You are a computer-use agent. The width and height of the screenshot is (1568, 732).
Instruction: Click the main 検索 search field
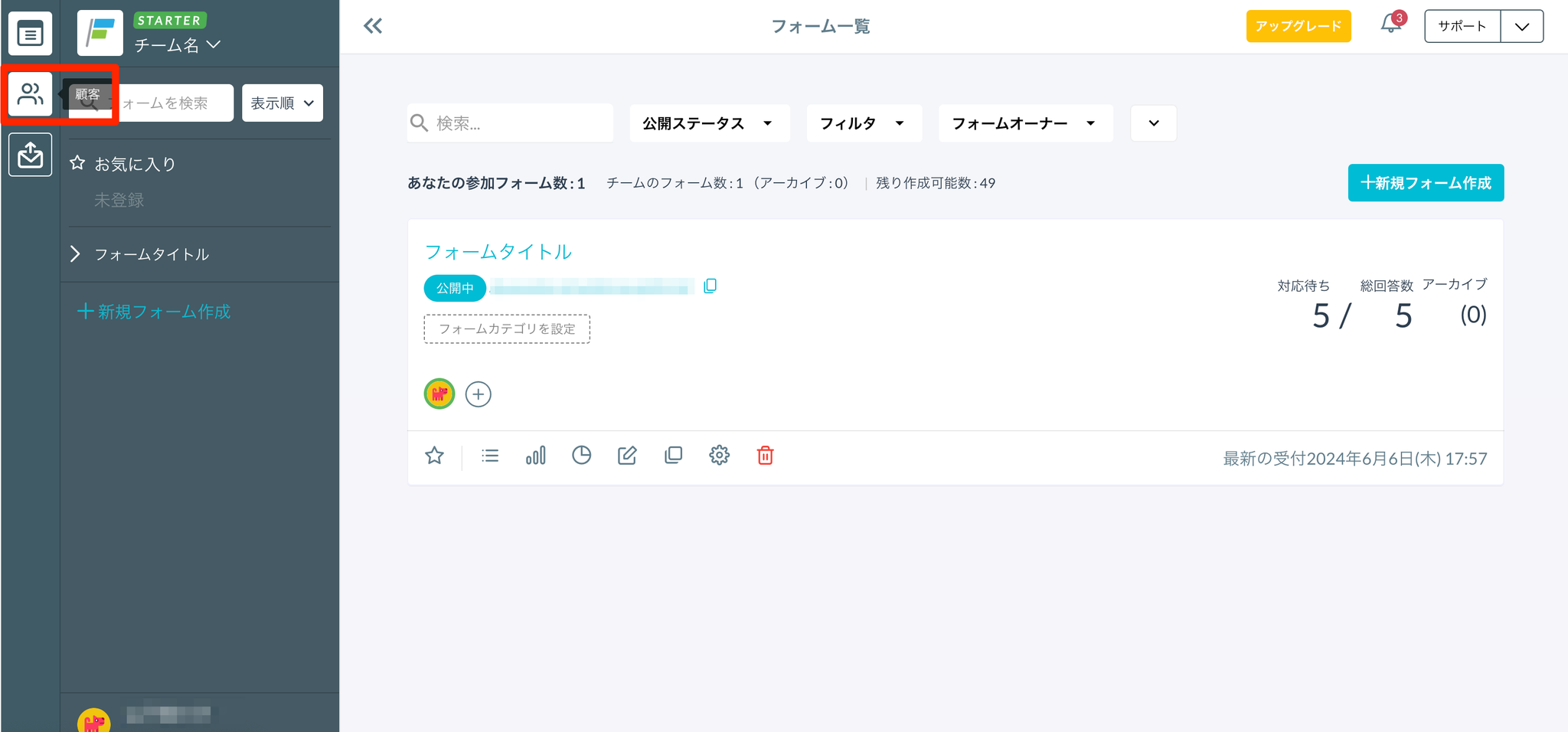(x=510, y=123)
